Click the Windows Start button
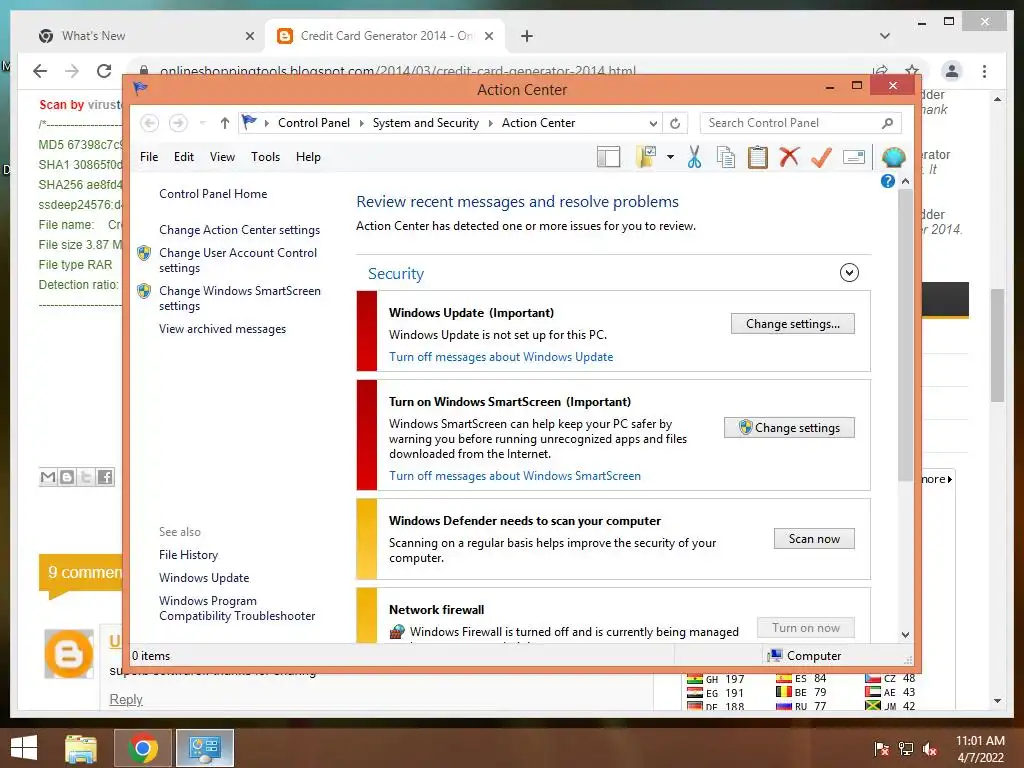 24,748
